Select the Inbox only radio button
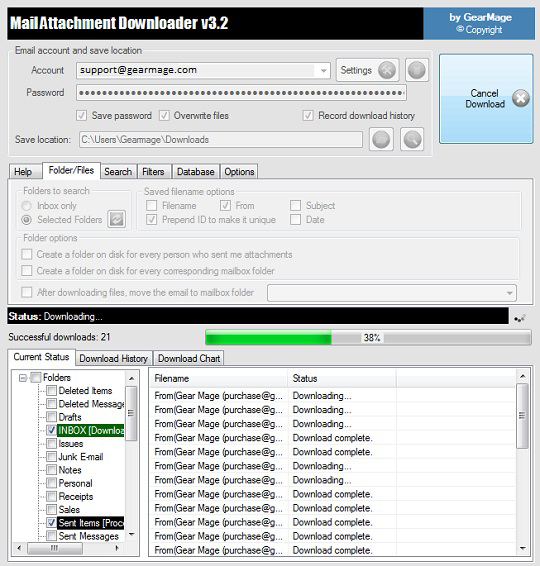 26,206
